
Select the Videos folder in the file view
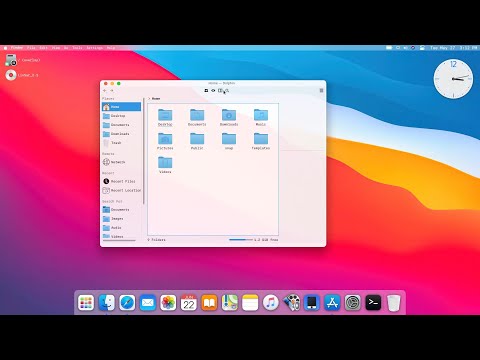[165, 165]
